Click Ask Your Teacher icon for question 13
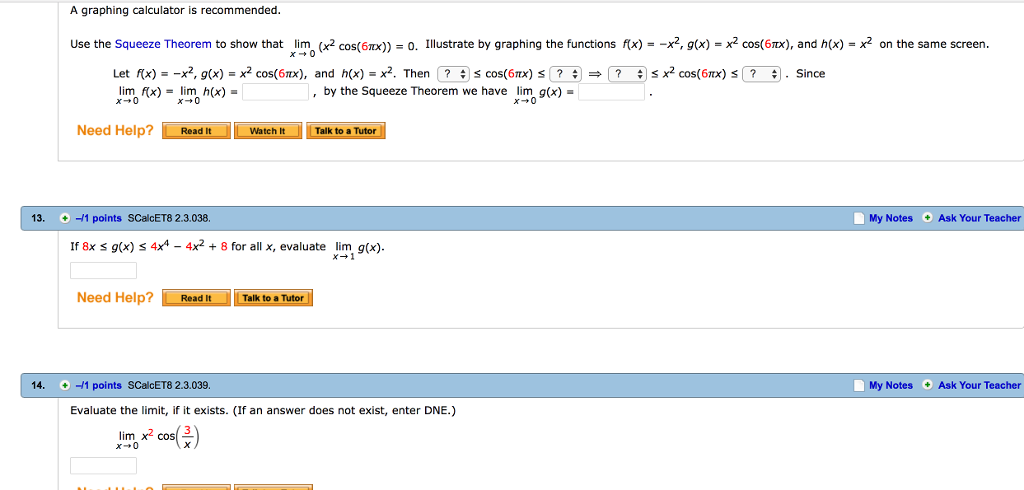This screenshot has height=490, width=1024. (x=927, y=218)
